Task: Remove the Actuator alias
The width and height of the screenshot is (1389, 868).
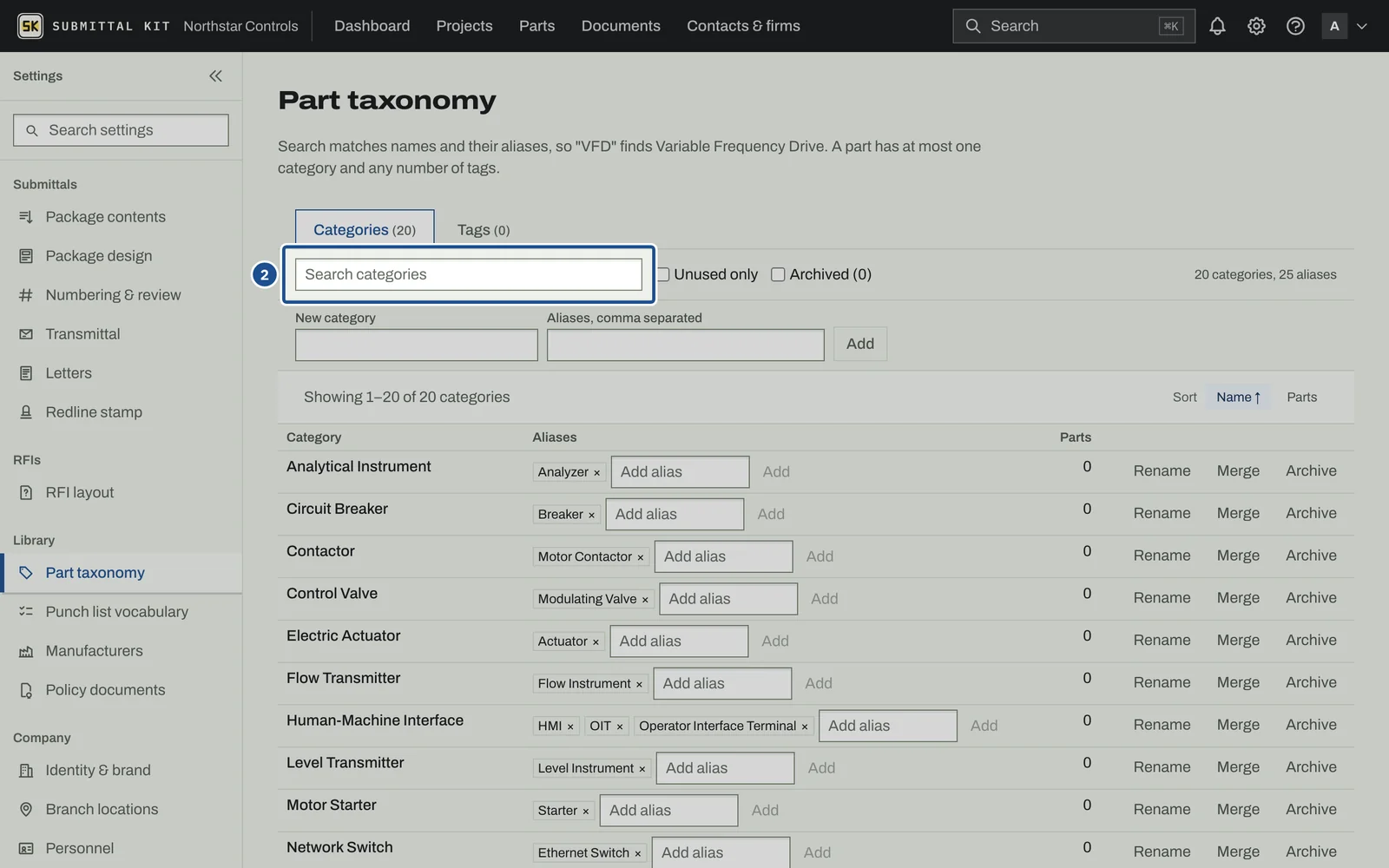Action: pyautogui.click(x=596, y=642)
